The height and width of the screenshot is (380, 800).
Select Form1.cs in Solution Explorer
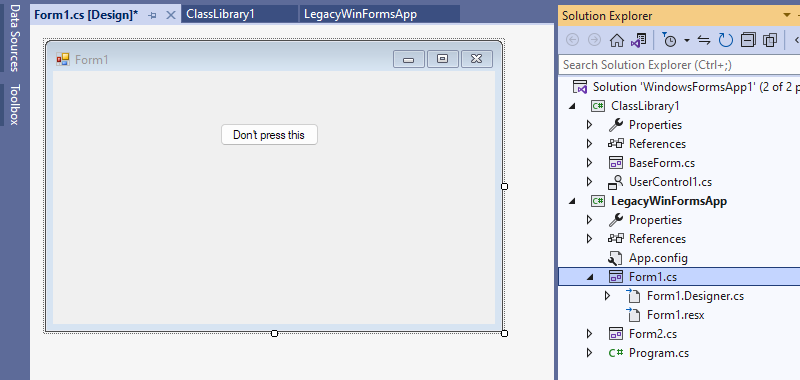click(x=653, y=277)
